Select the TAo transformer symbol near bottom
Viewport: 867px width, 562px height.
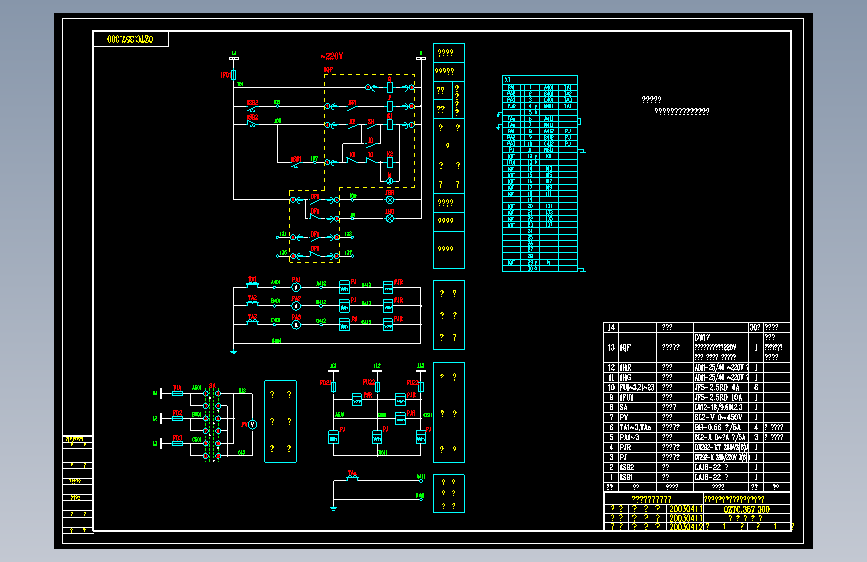click(352, 478)
